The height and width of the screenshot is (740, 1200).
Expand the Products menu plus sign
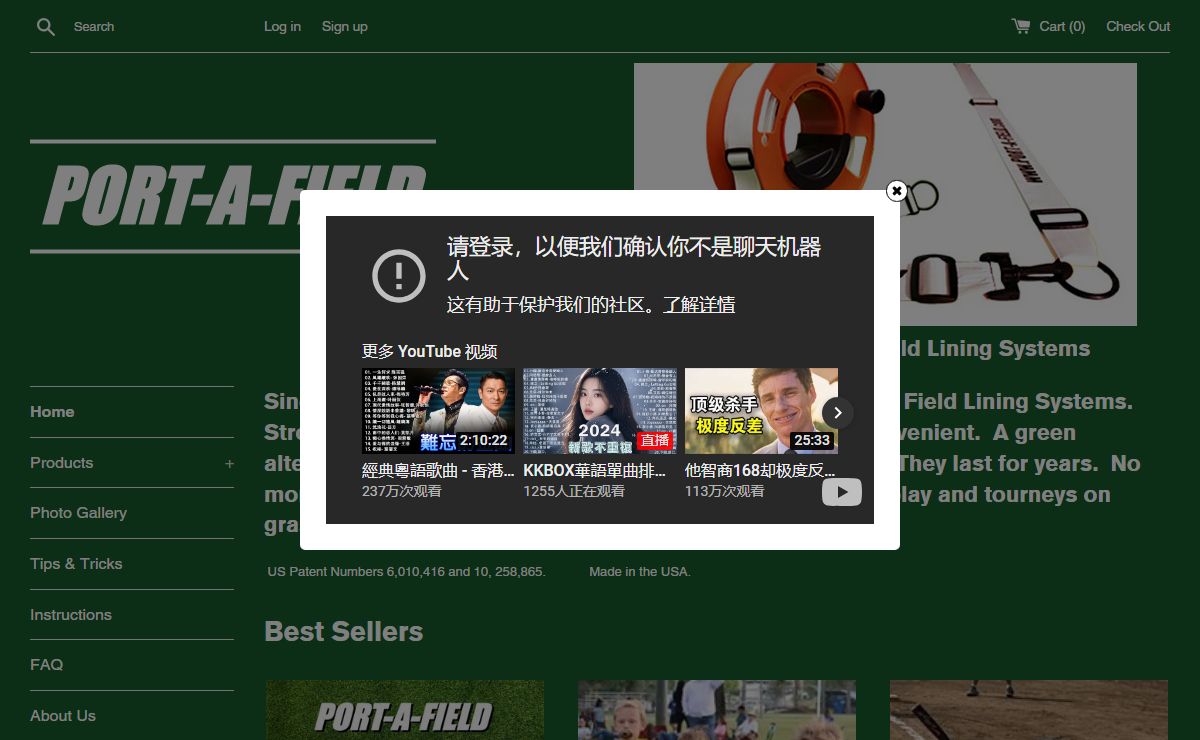point(229,463)
